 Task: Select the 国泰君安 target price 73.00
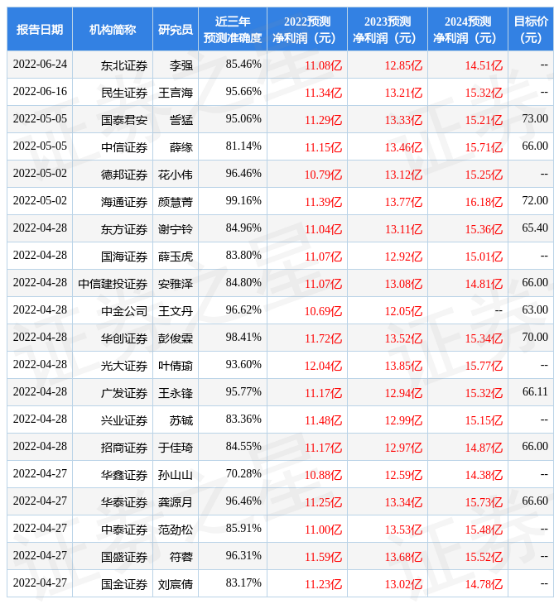[535, 119]
